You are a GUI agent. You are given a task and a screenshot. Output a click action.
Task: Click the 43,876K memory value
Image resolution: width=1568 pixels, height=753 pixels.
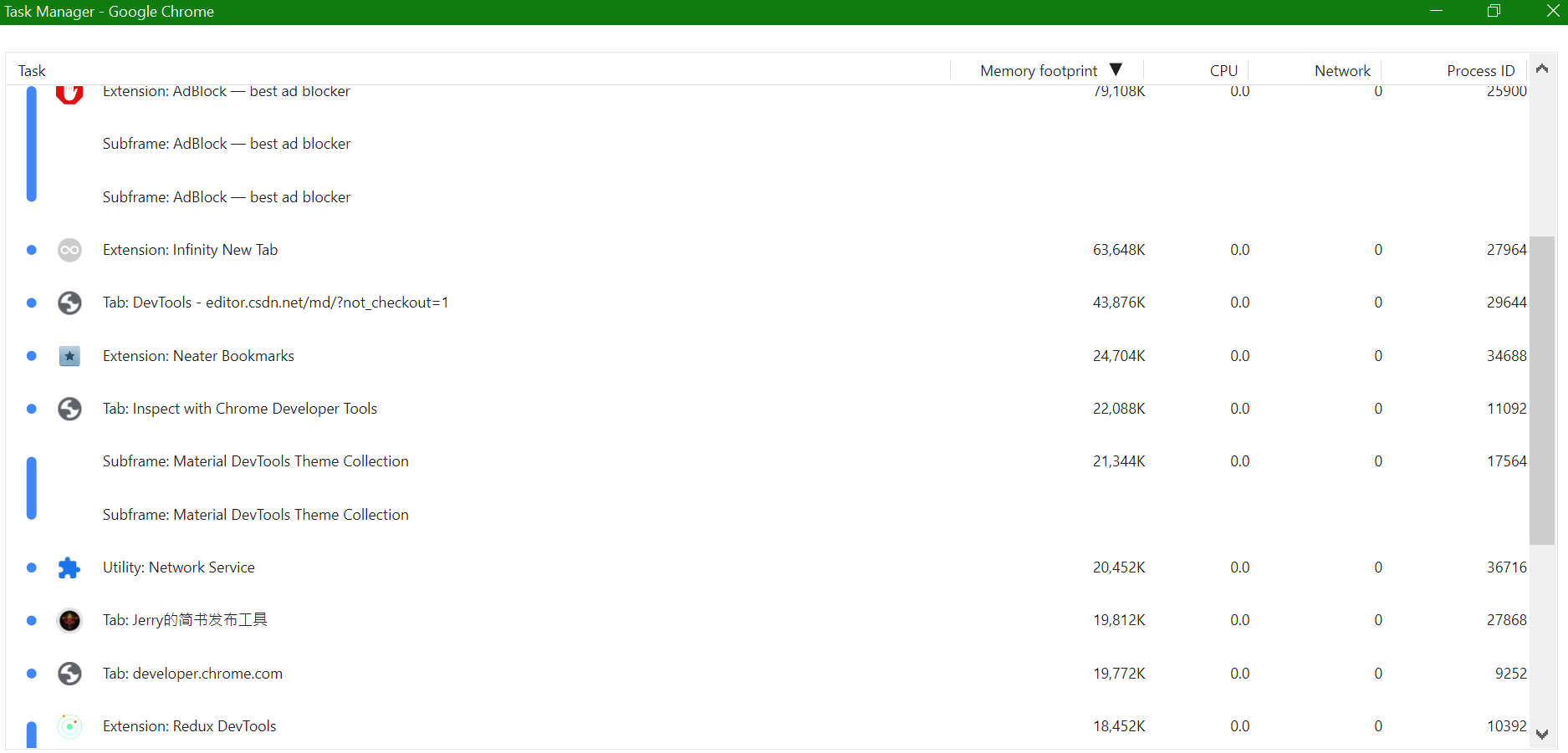coord(1119,303)
